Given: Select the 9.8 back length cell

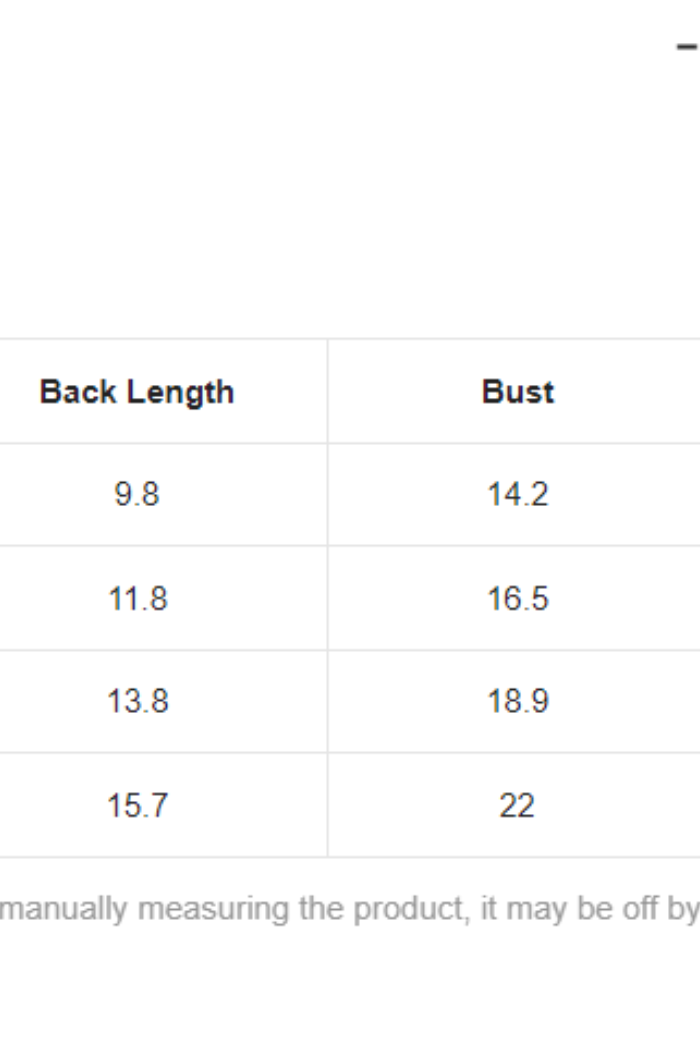Looking at the screenshot, I should click(137, 495).
